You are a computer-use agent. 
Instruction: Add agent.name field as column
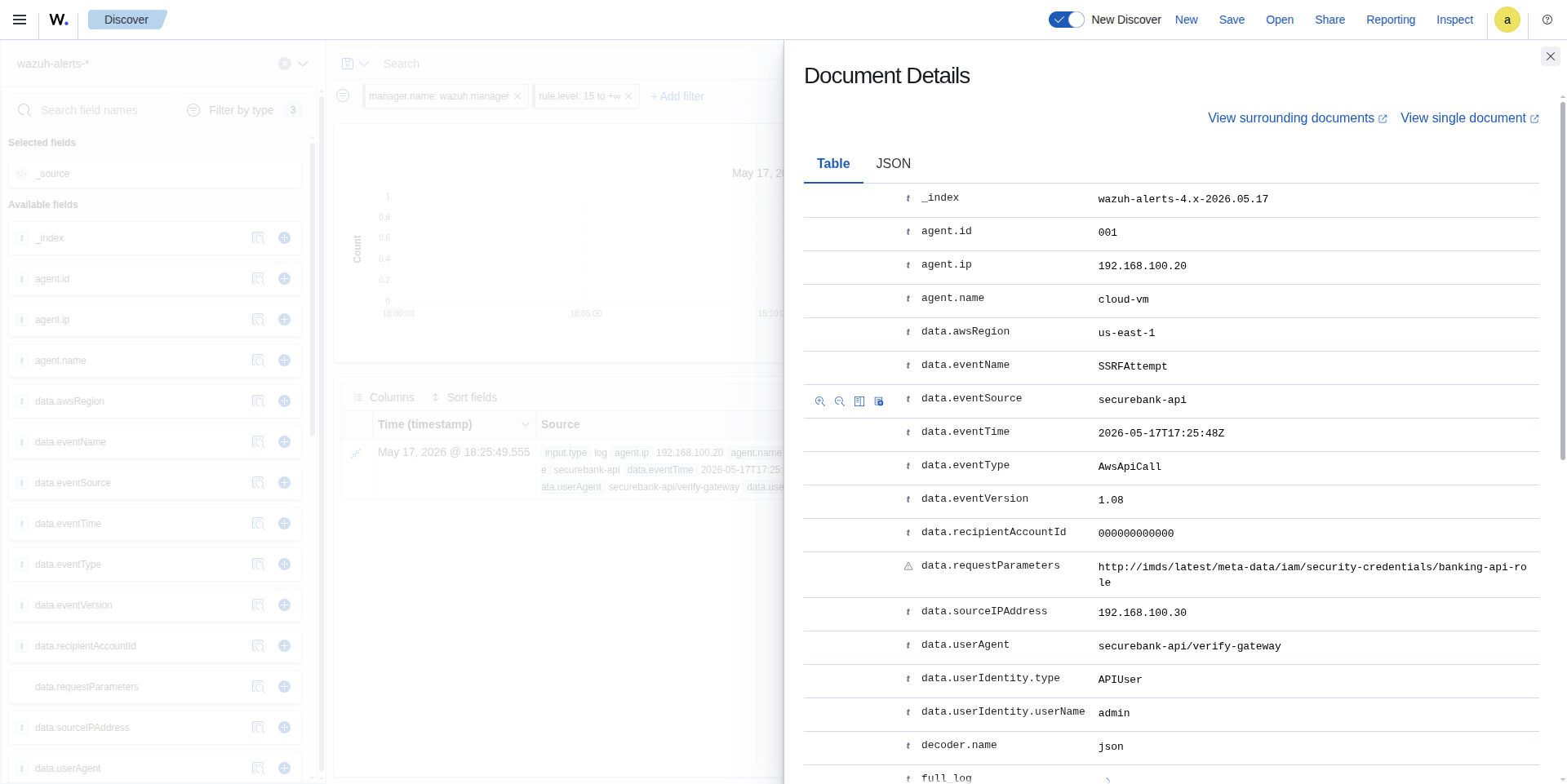click(x=284, y=361)
